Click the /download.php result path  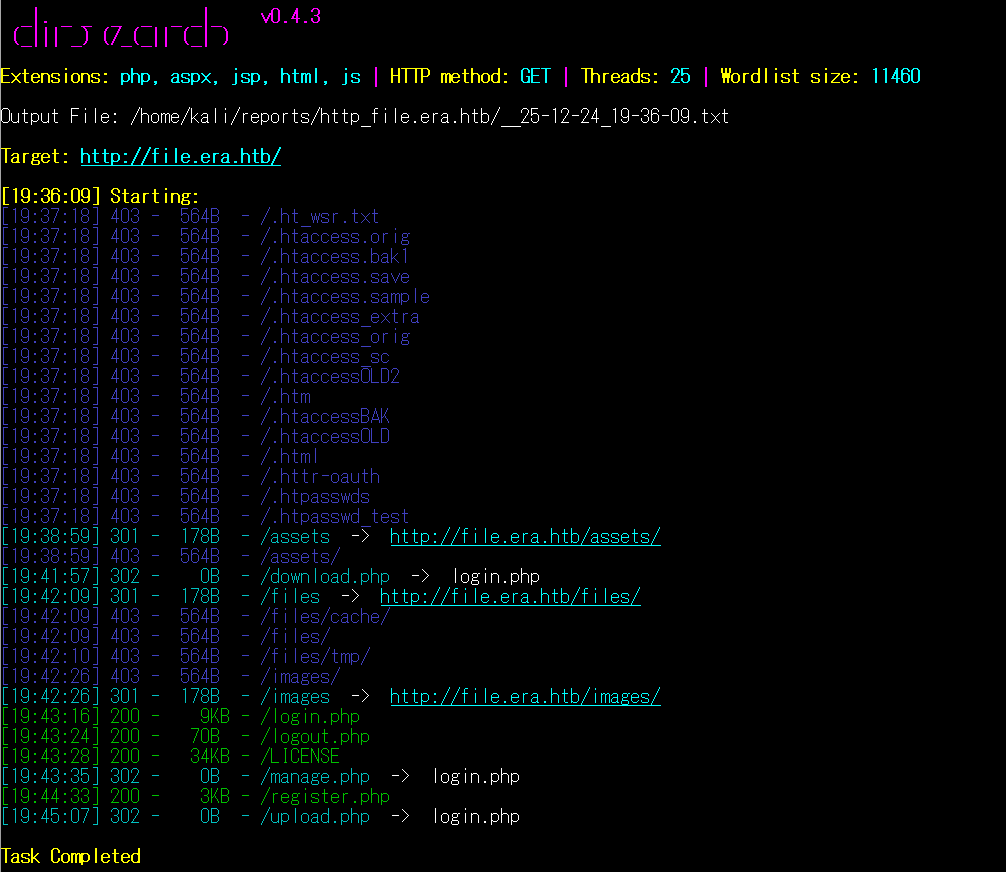pyautogui.click(x=325, y=577)
